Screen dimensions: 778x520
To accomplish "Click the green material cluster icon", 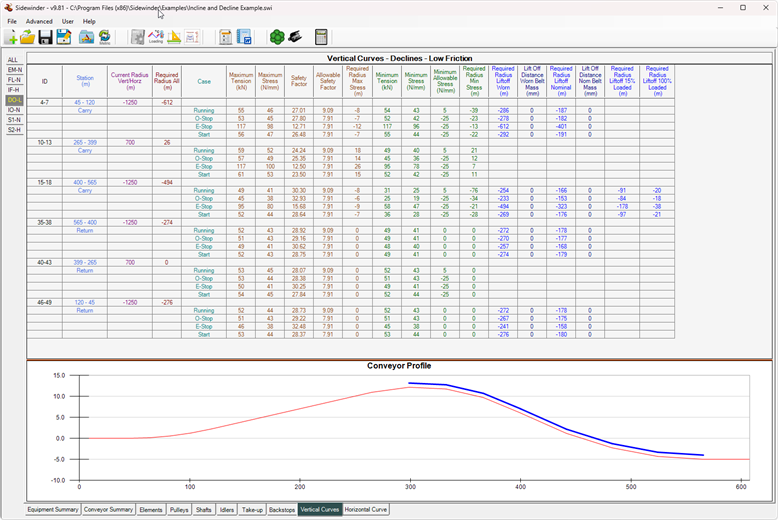I will click(x=277, y=37).
